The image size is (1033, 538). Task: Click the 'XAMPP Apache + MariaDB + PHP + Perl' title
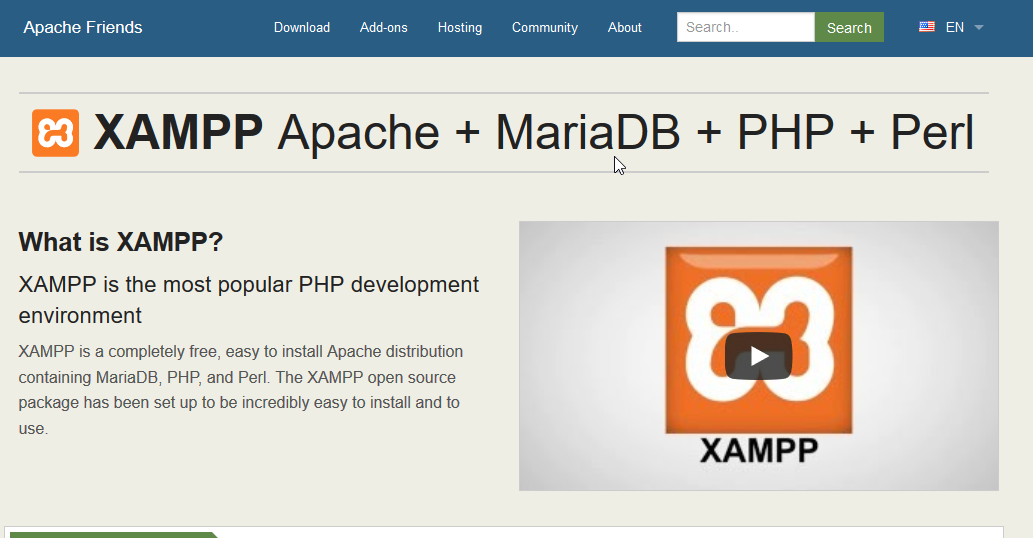[x=534, y=133]
